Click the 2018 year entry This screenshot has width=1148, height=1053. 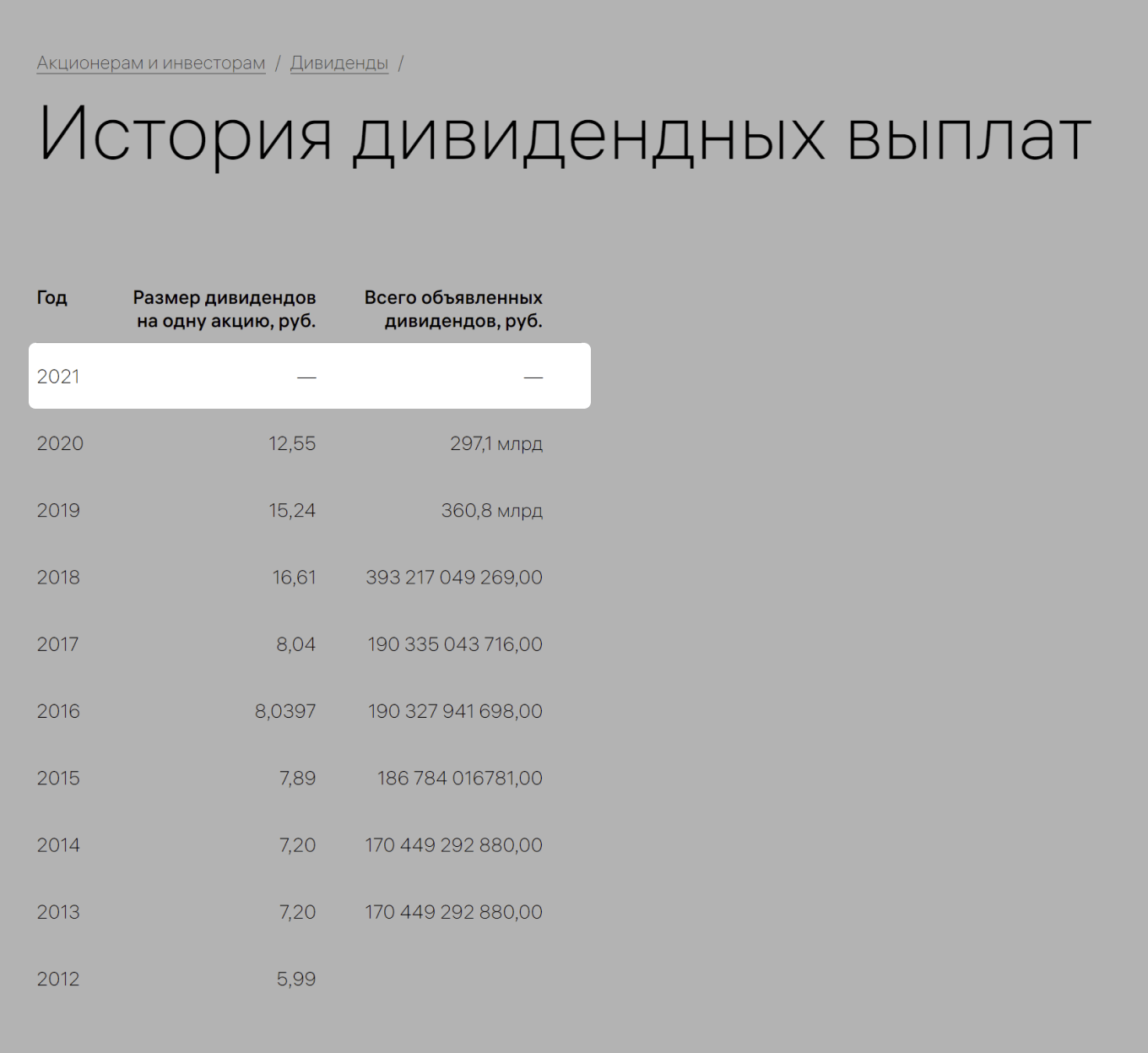[x=59, y=577]
